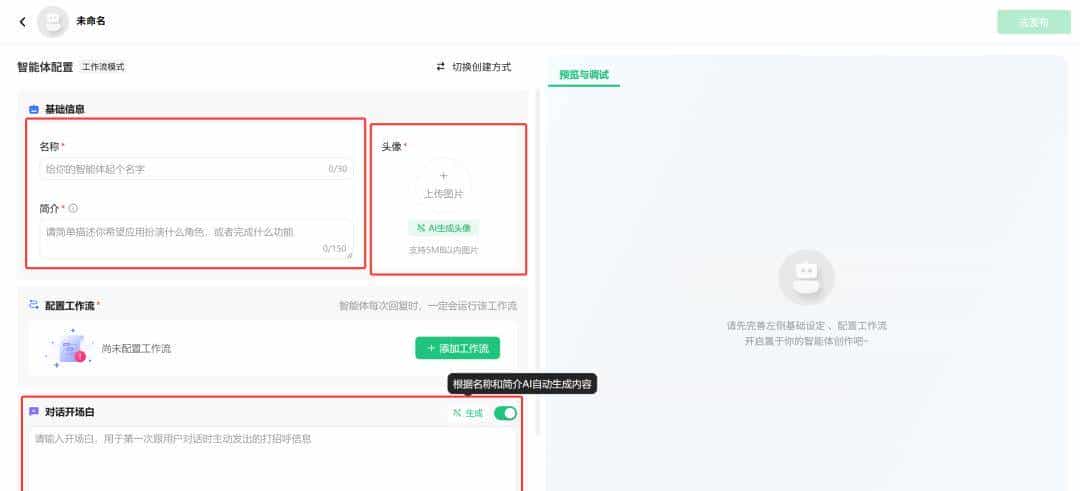1080x491 pixels.
Task: Click the 添加工作流 button
Action: 457,348
